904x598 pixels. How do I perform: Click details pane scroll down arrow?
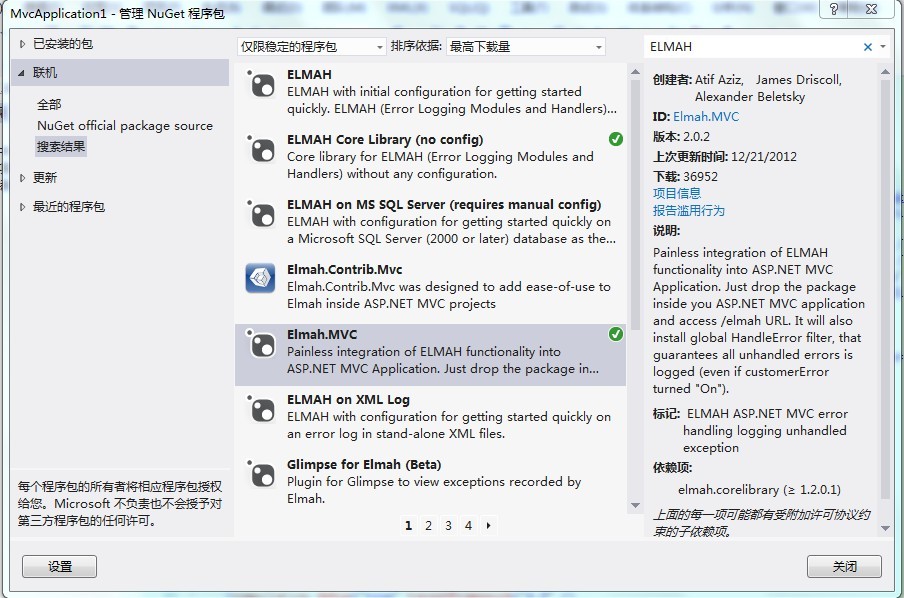click(886, 528)
